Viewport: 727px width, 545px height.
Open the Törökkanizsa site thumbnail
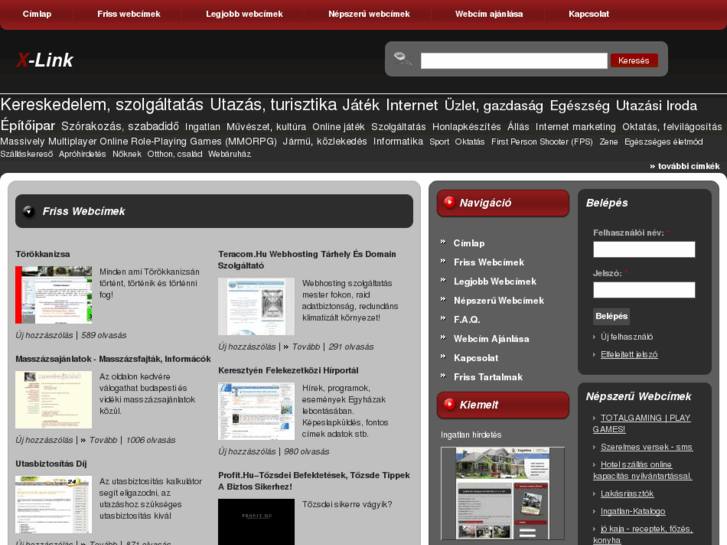tap(53, 294)
